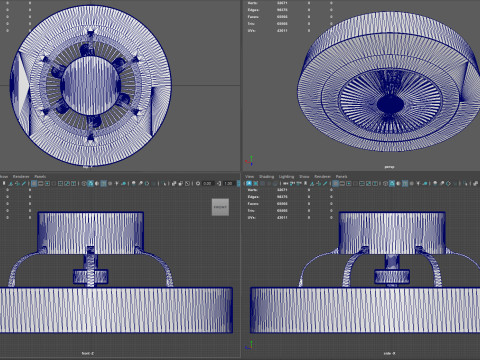Toggle gate mask in side view toolbar

coord(355,184)
